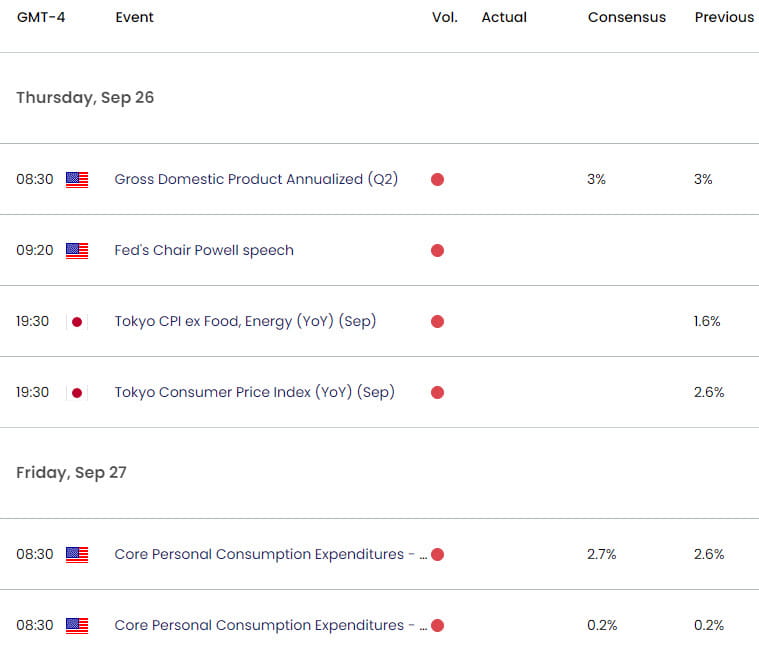Click red volatility dot for Powell speech
Screen dimensions: 759x650
coord(438,251)
